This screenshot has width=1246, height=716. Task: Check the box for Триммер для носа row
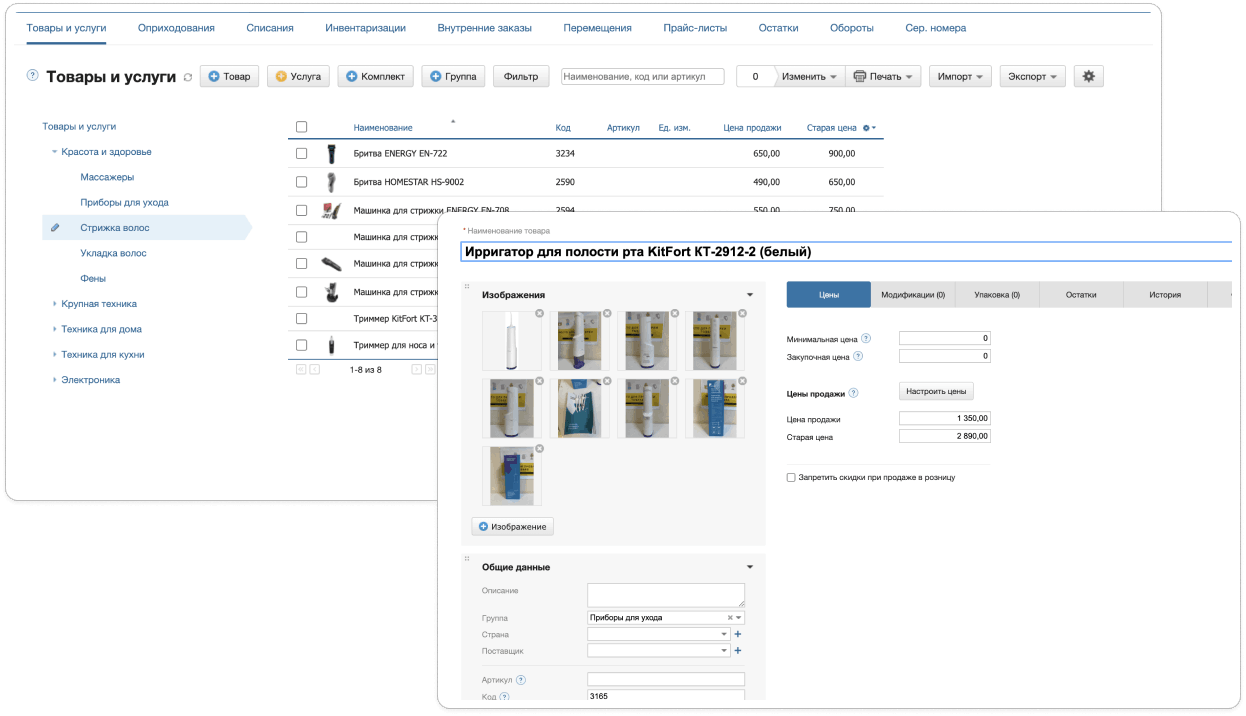pos(302,345)
